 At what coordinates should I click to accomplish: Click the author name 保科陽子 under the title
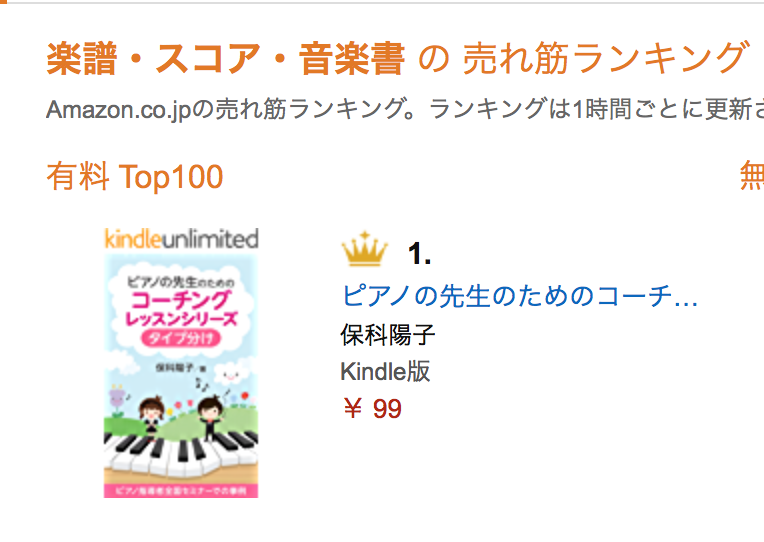[388, 334]
